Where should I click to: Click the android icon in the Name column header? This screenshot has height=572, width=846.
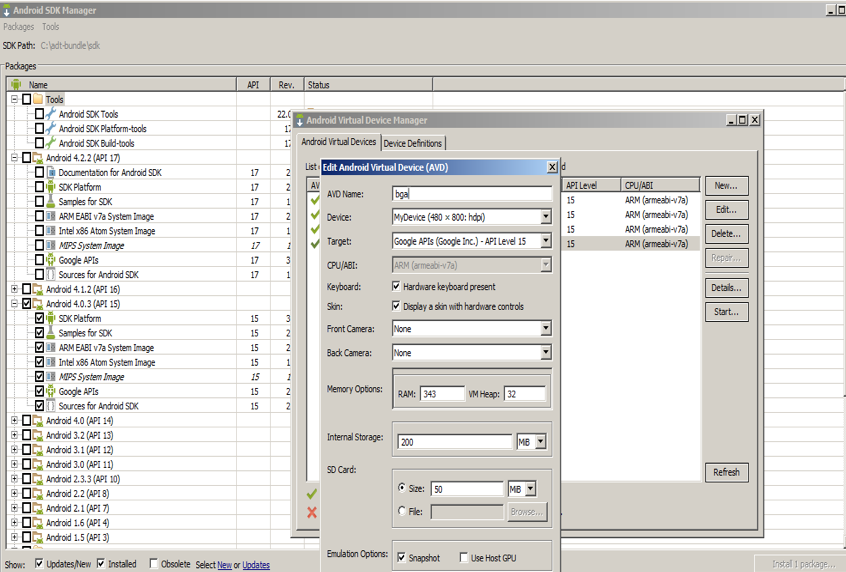[16, 84]
